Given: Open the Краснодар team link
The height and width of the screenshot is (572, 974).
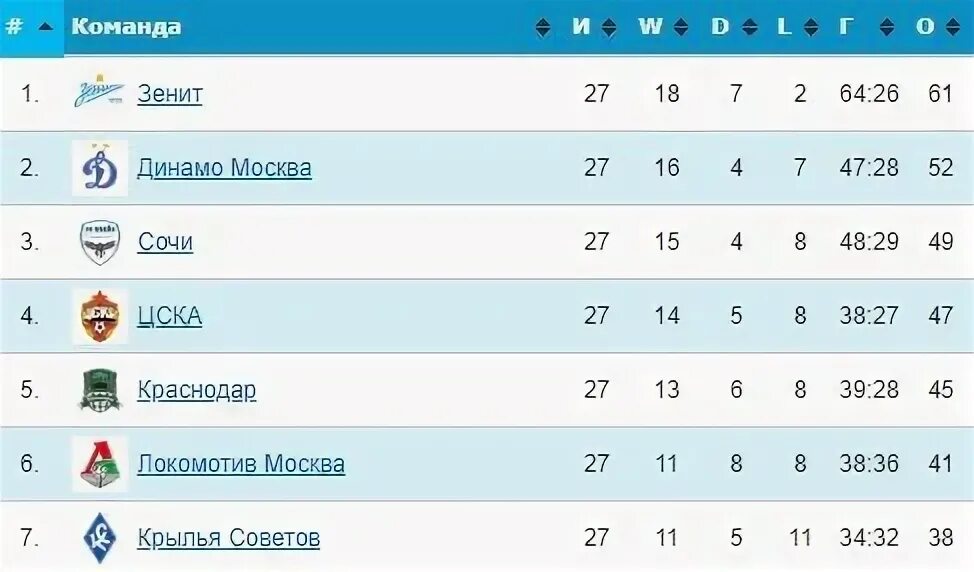Looking at the screenshot, I should [196, 390].
